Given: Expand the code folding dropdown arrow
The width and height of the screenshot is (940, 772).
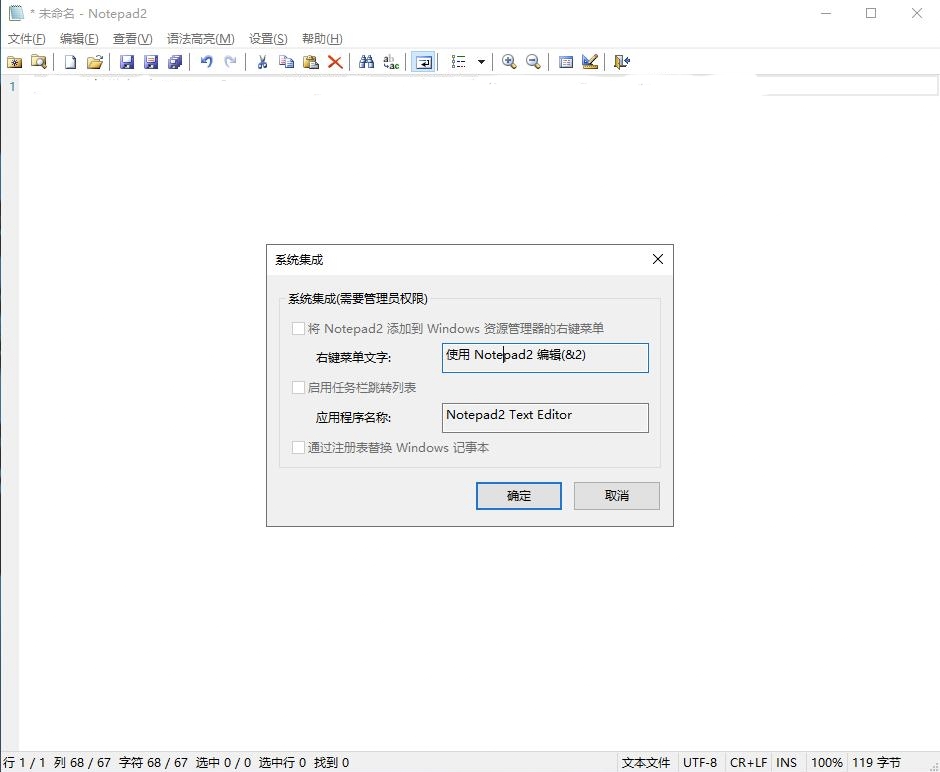Looking at the screenshot, I should pos(481,62).
